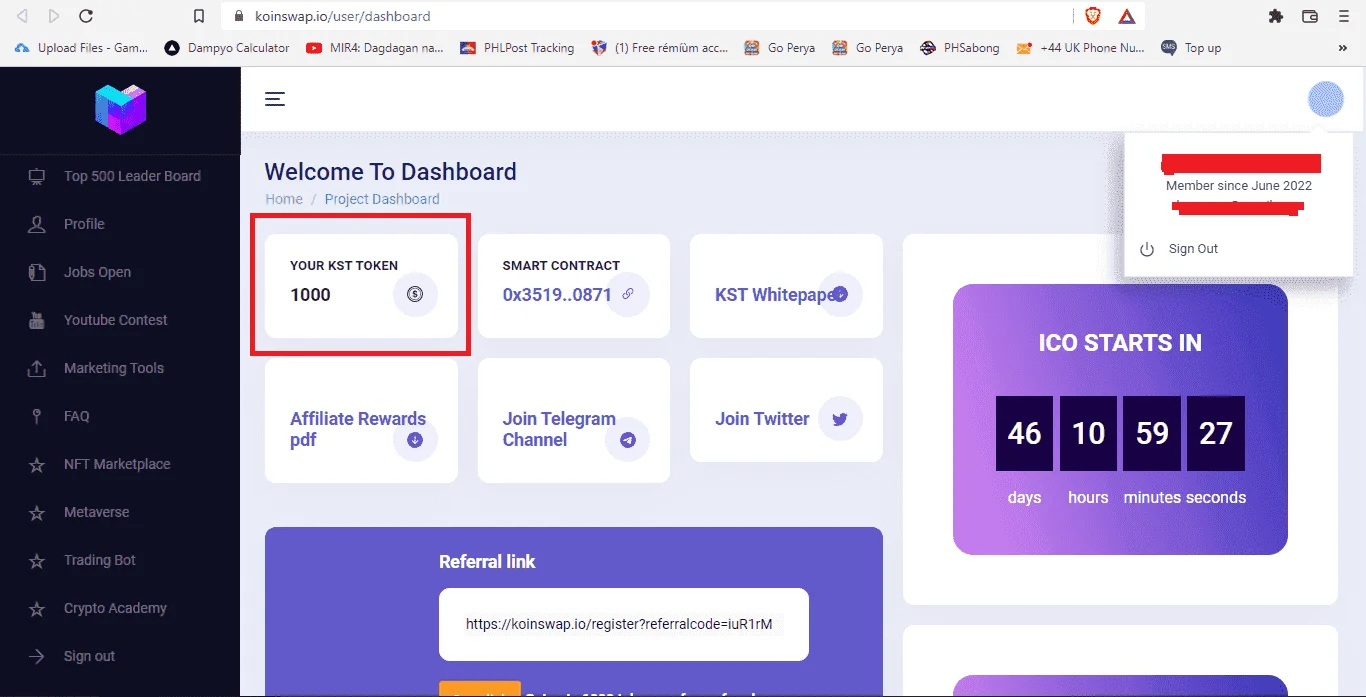The height and width of the screenshot is (697, 1366).
Task: Click the KoinSwap cube logo
Action: pos(120,108)
